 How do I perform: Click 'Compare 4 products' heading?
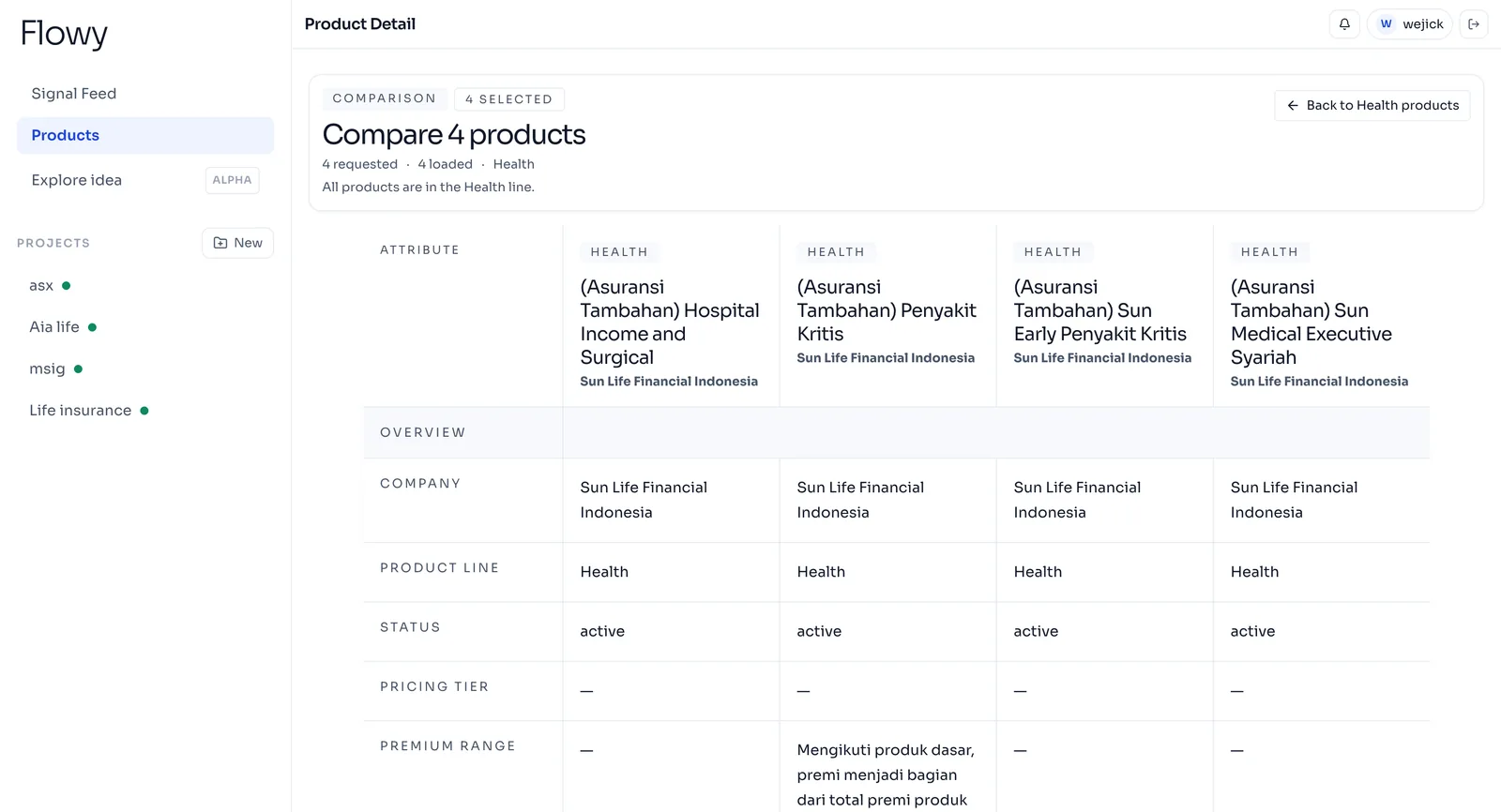pos(454,135)
